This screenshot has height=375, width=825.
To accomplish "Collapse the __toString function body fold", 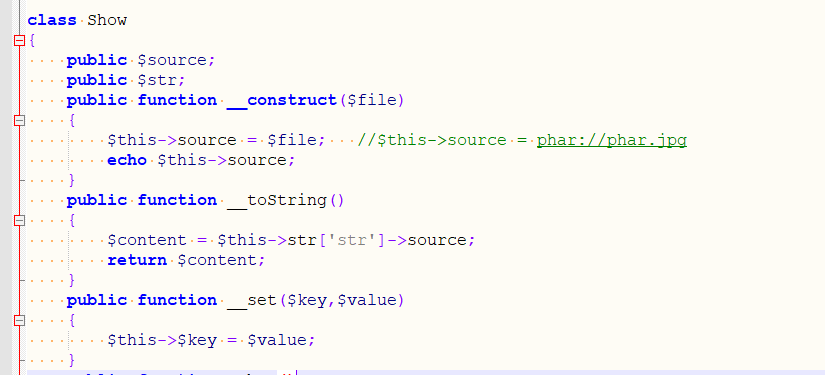I will (19, 221).
